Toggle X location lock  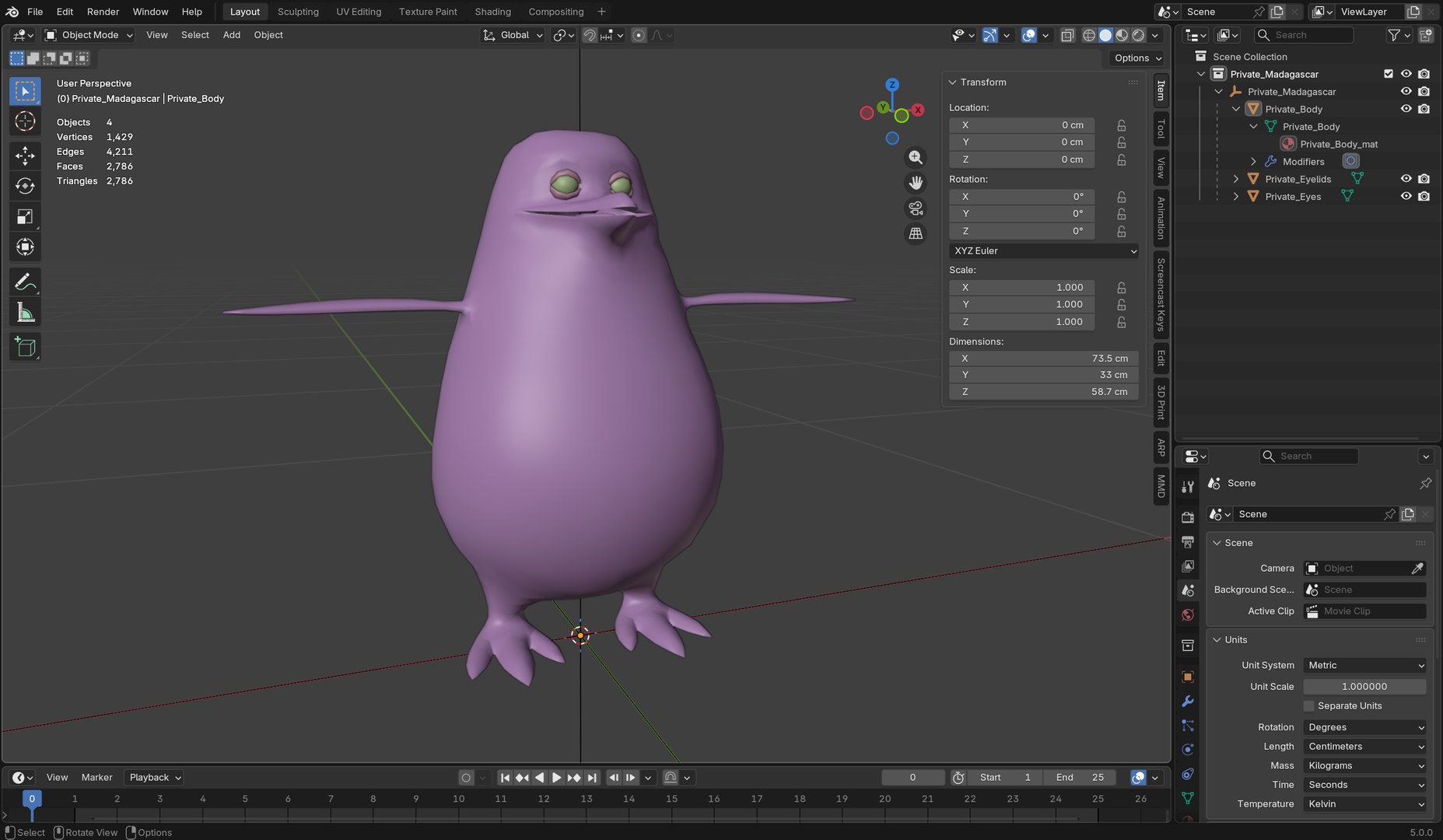(x=1121, y=125)
